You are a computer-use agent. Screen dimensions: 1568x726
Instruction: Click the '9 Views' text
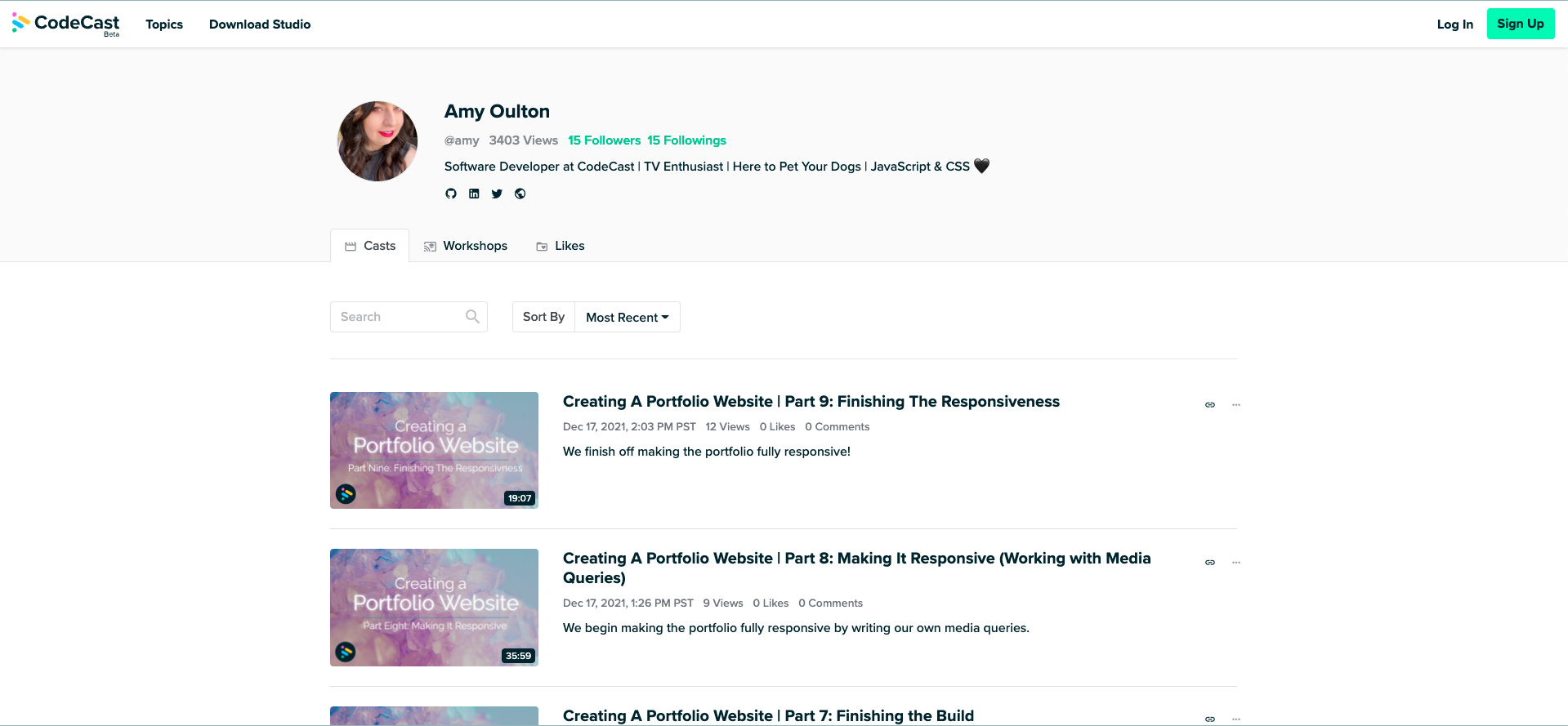coord(723,604)
